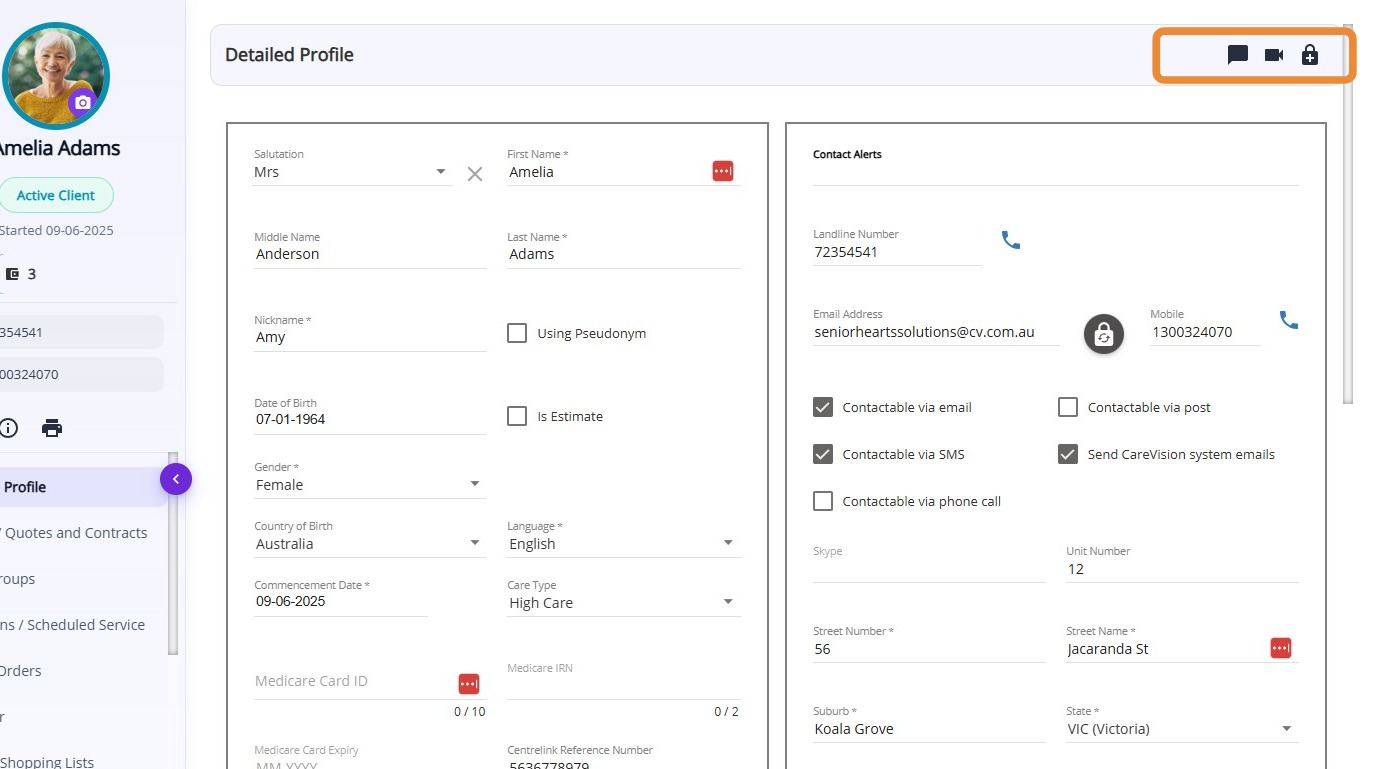Click the email lock-refresh icon
This screenshot has width=1377, height=769.
coord(1104,334)
